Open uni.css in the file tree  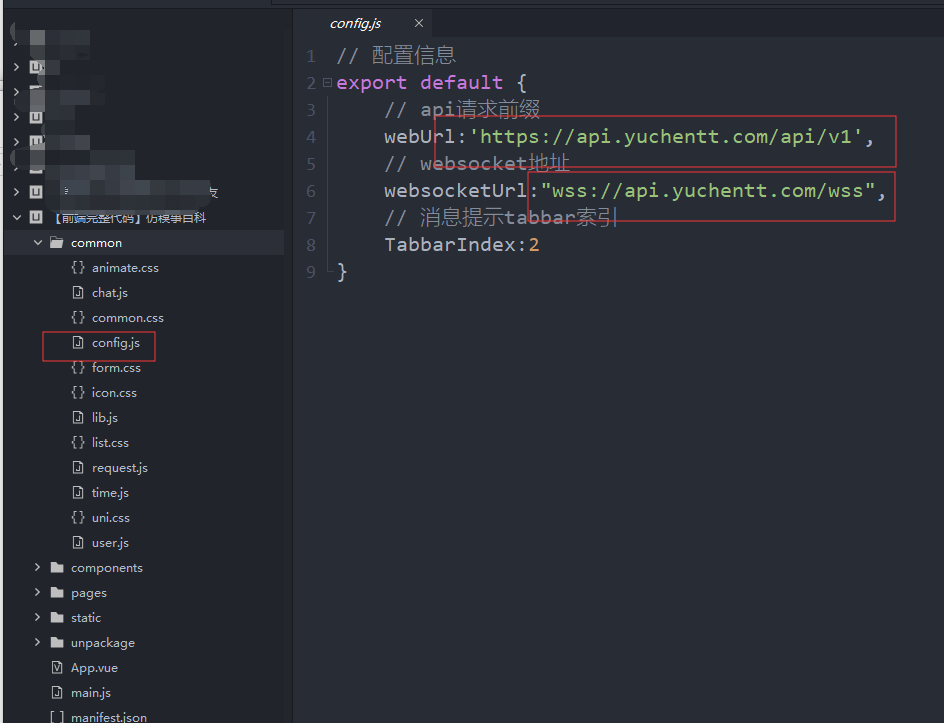point(111,518)
